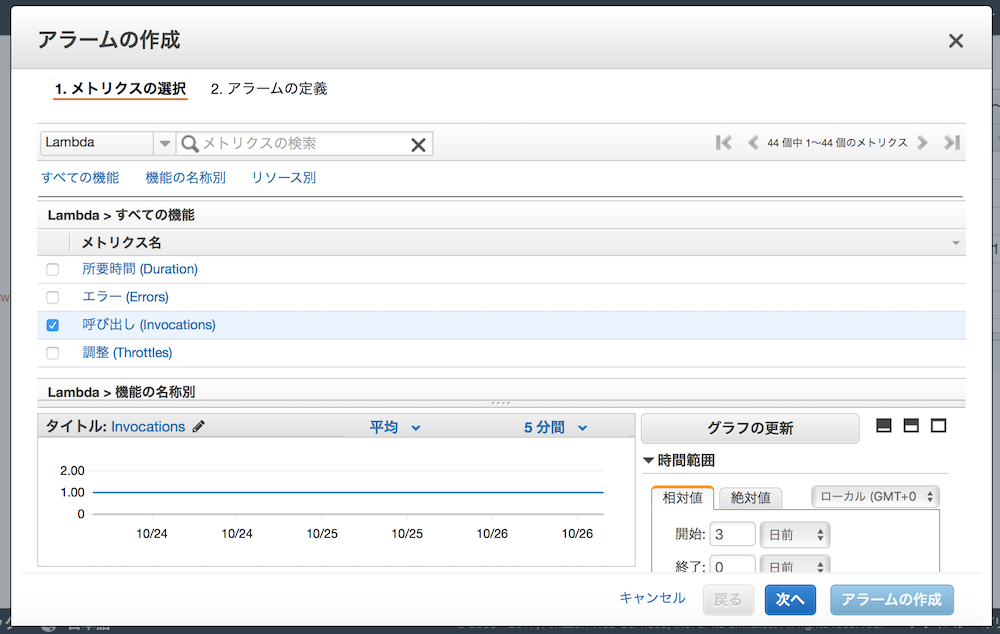Open the 平均 statistic dropdown
The image size is (1000, 634).
(x=396, y=428)
